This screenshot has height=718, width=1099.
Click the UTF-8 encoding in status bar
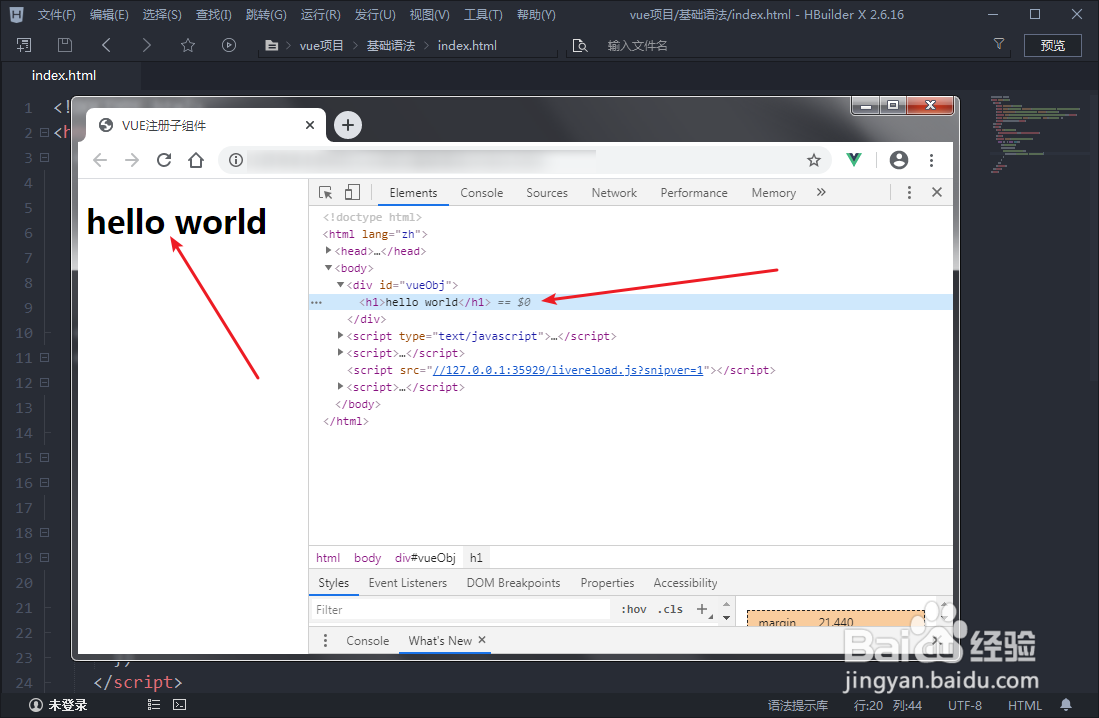click(964, 705)
